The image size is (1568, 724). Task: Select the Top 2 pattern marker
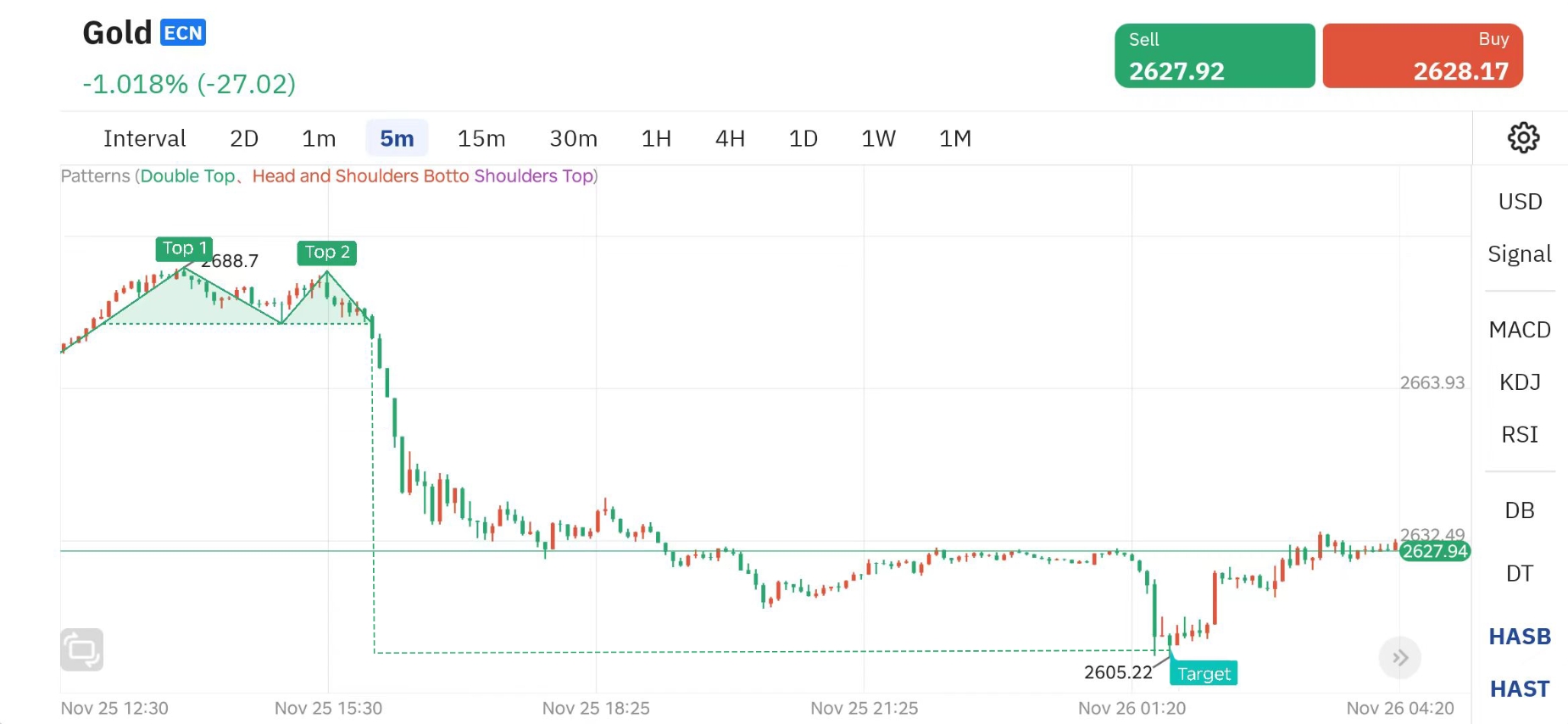click(327, 253)
